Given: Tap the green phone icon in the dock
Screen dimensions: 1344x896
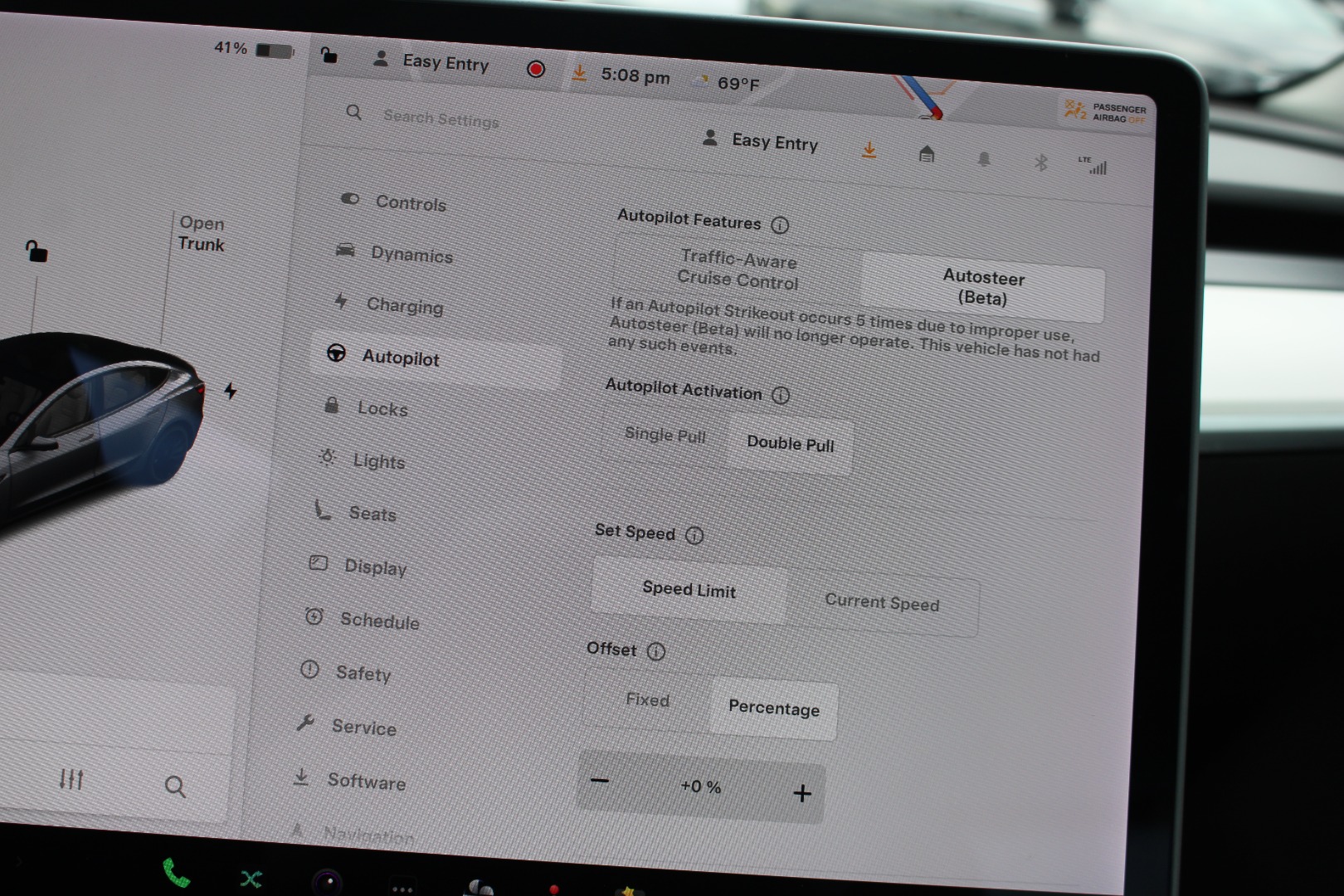Looking at the screenshot, I should click(176, 873).
